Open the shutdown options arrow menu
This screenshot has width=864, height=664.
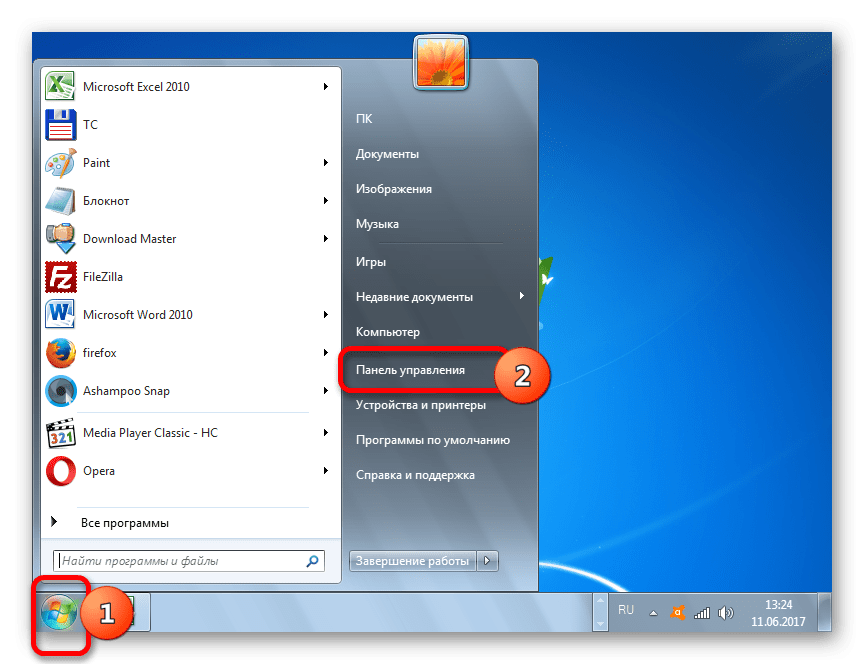(x=488, y=561)
